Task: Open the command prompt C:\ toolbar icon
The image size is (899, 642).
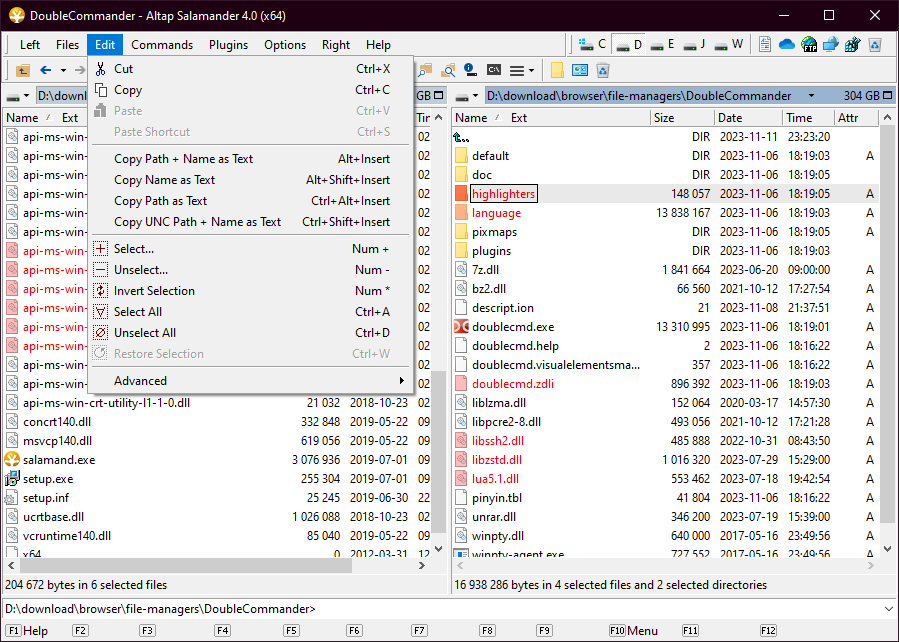Action: coord(493,70)
